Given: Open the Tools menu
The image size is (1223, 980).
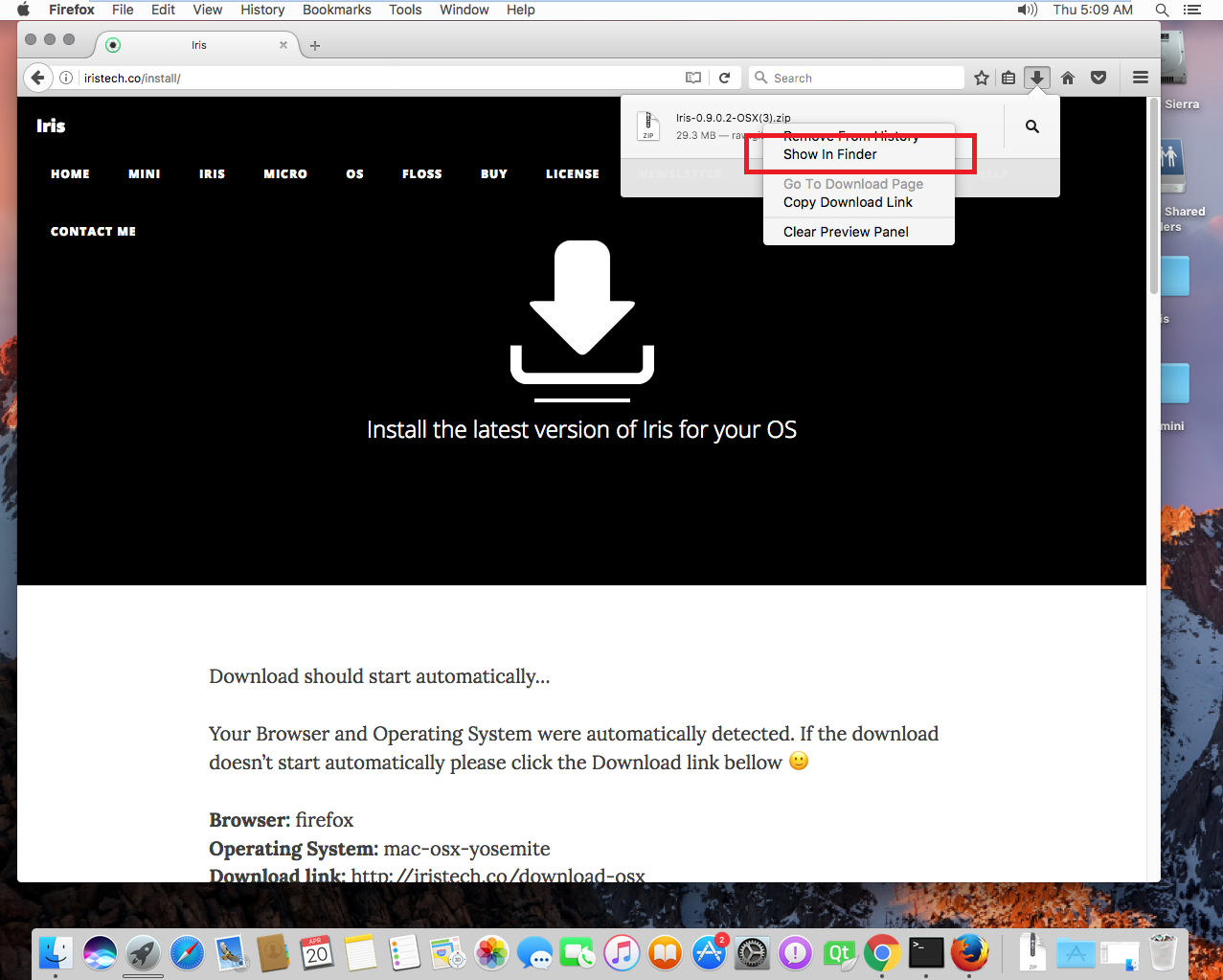Looking at the screenshot, I should coord(405,10).
